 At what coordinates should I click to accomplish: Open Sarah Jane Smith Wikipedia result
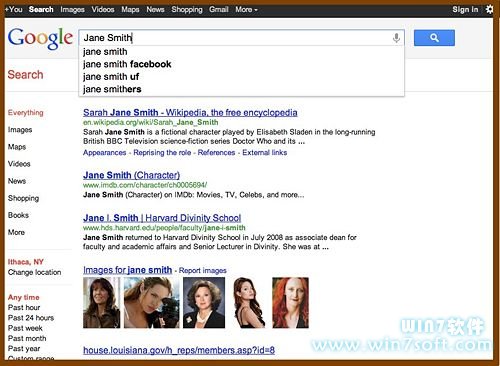(x=190, y=113)
